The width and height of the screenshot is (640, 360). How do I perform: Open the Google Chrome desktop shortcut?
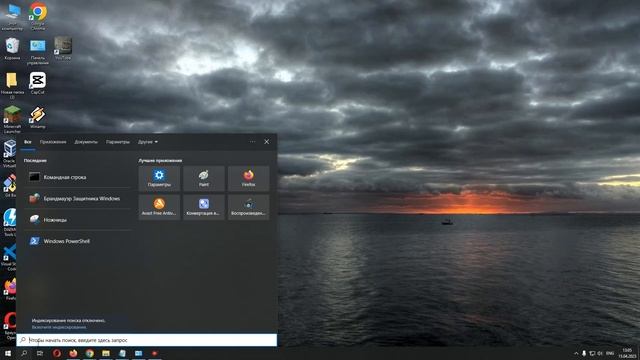pos(38,16)
